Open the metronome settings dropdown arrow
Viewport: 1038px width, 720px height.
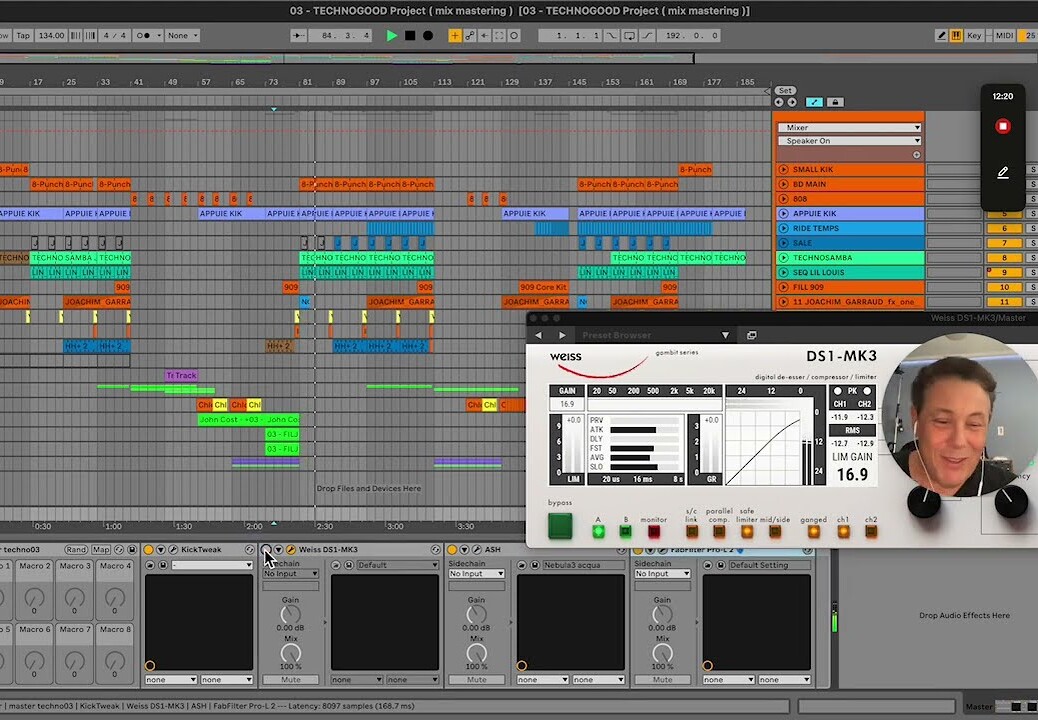(x=159, y=36)
